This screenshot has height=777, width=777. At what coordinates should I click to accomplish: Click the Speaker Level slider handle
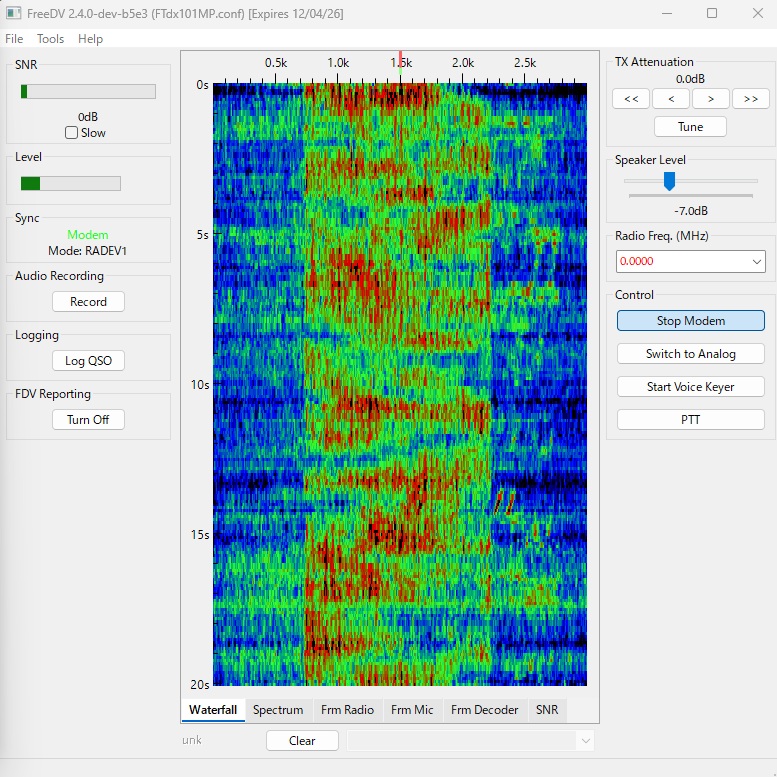(x=669, y=181)
